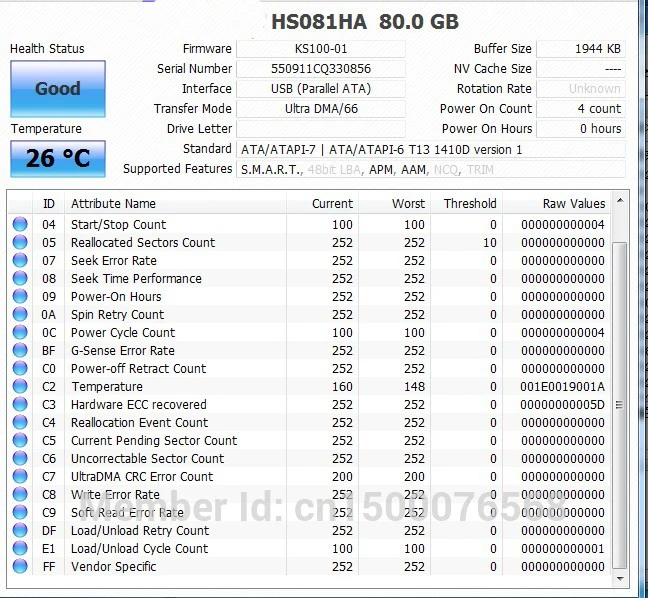Click status icon for Power-On Hours row

pos(20,296)
